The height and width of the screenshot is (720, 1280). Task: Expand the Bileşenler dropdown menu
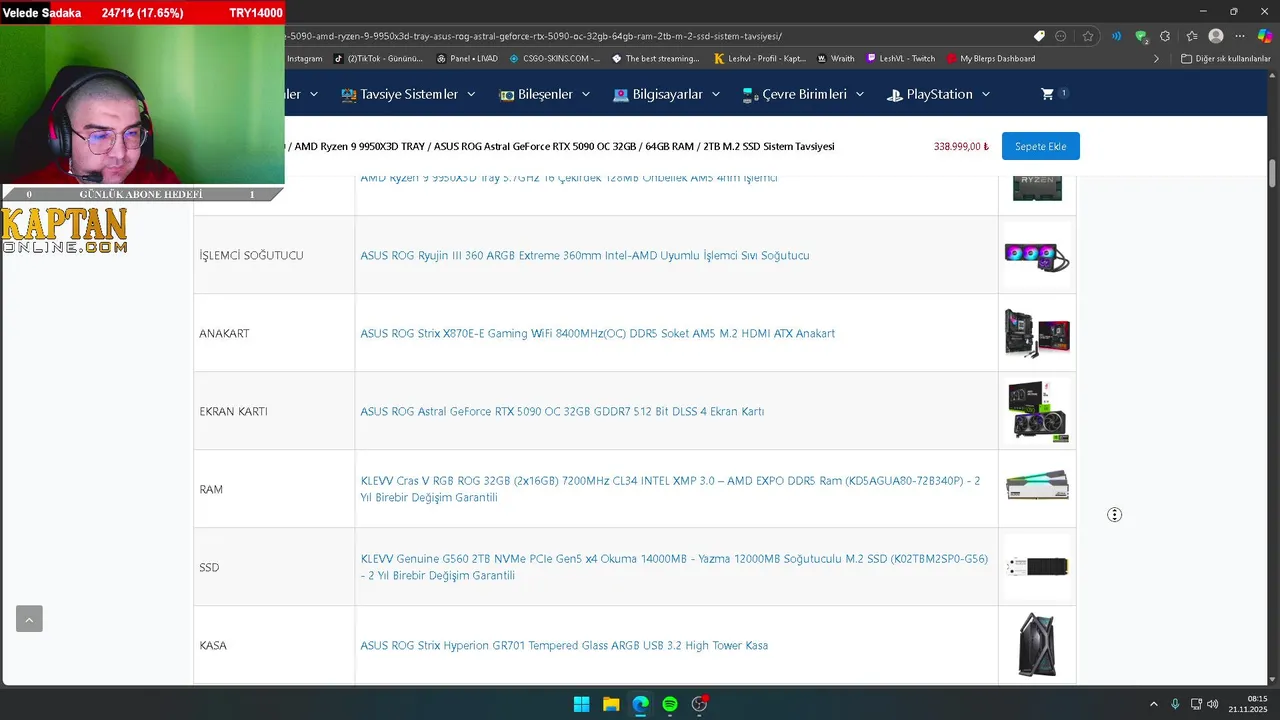click(x=586, y=95)
